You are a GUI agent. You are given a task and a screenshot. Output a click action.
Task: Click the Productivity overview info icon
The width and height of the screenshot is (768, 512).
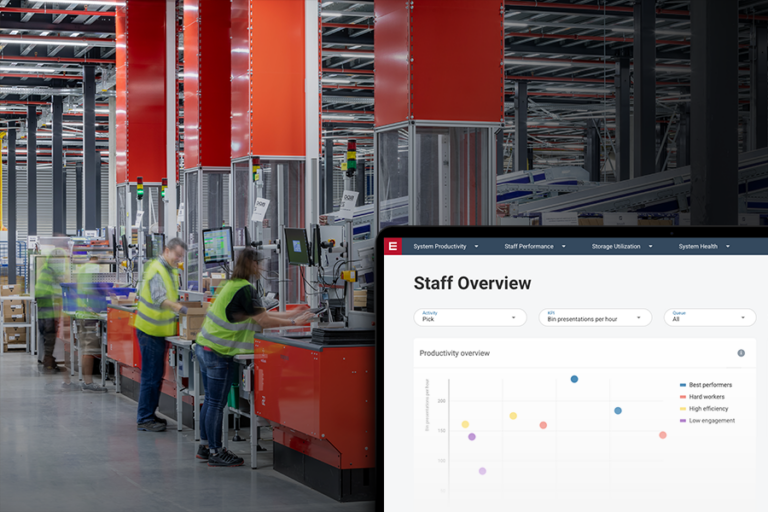coord(741,353)
